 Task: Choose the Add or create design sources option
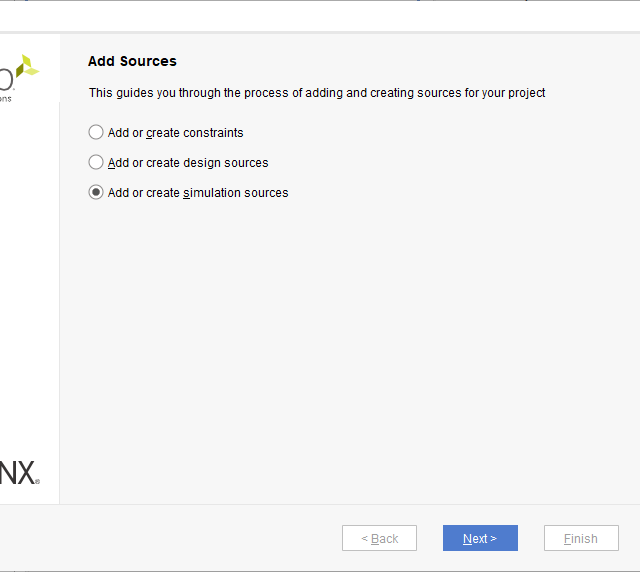96,162
